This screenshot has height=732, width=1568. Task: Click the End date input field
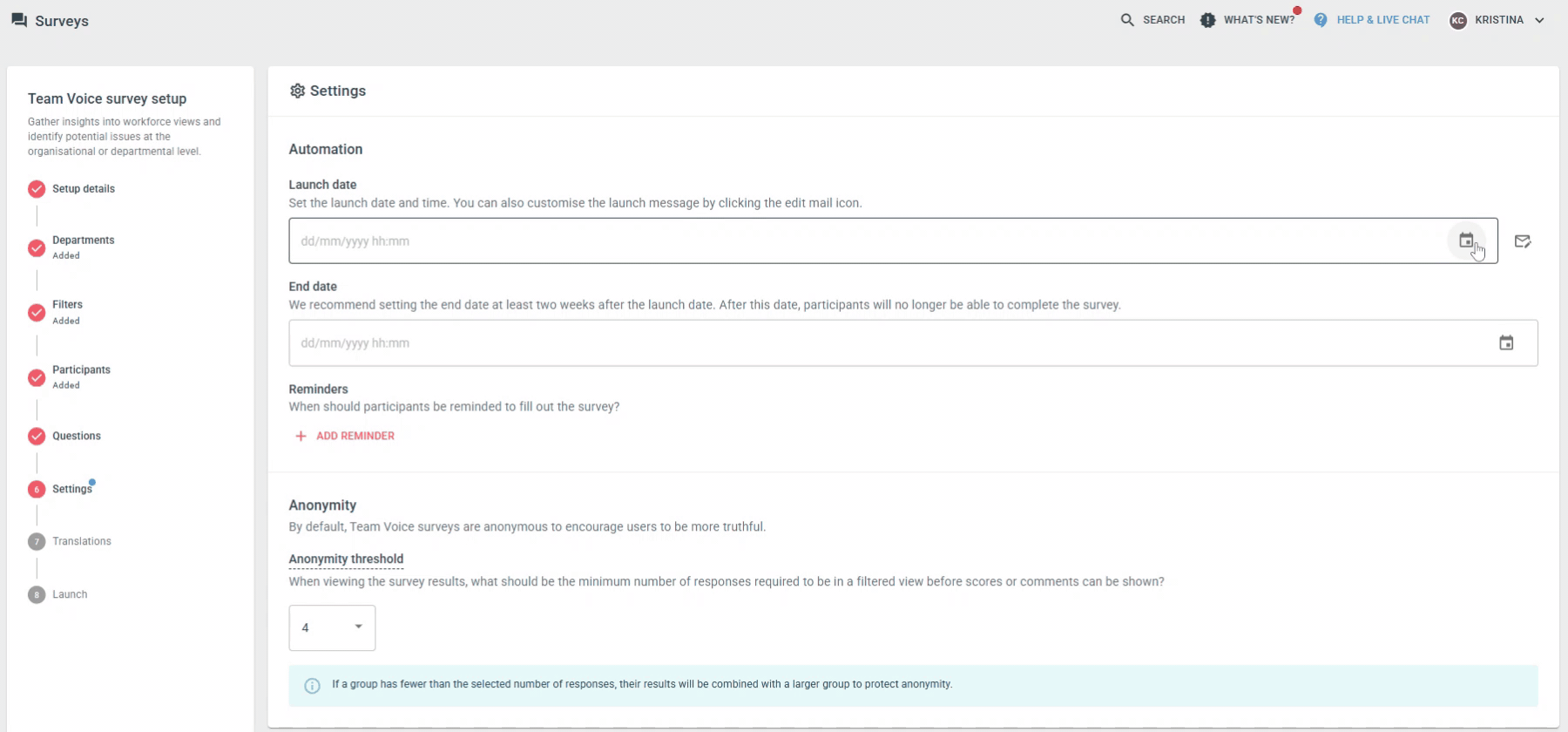pyautogui.click(x=913, y=342)
